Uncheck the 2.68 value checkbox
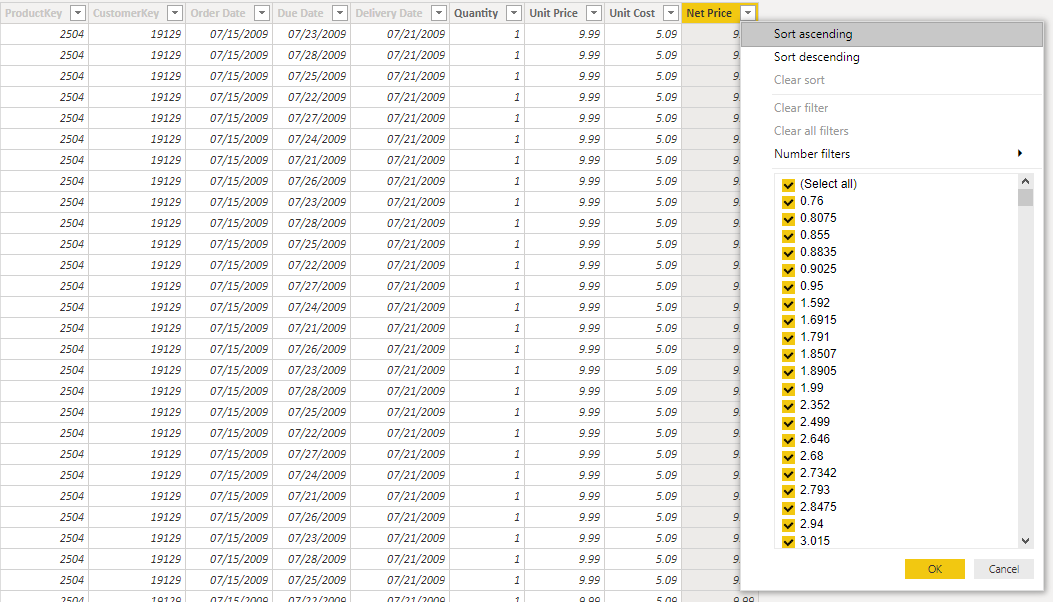 coord(788,457)
